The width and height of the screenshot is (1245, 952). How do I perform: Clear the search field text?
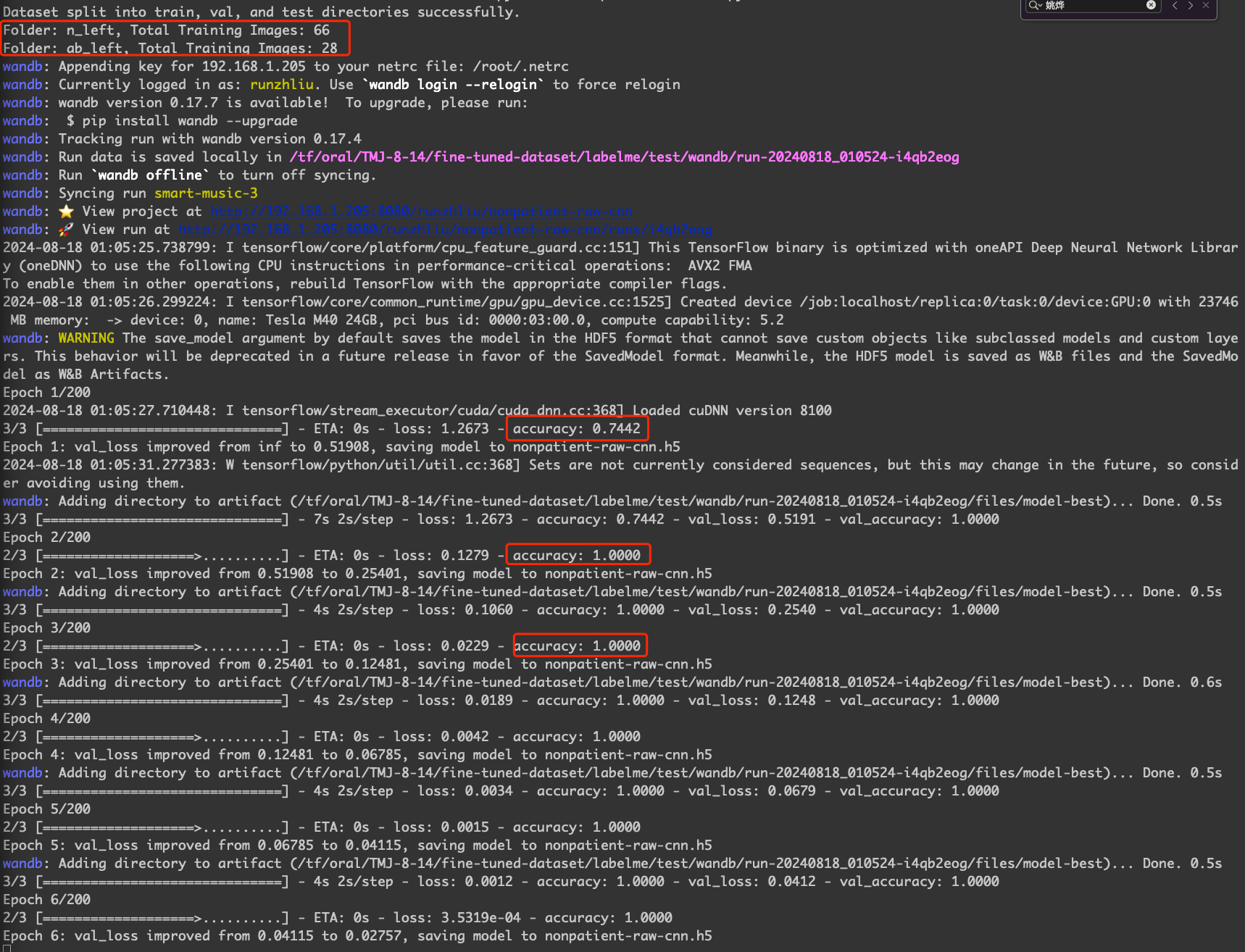1151,5
